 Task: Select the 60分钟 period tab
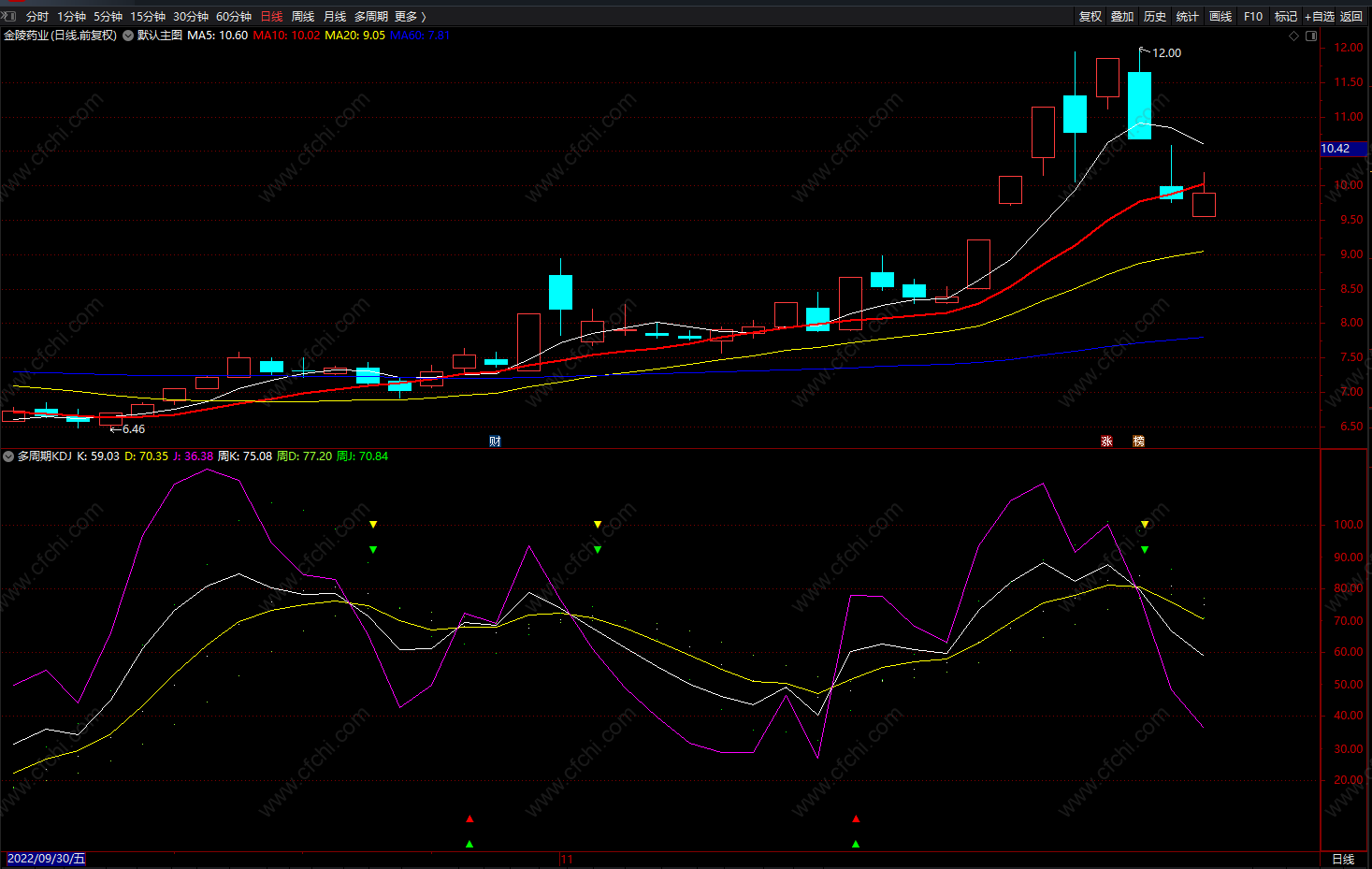(234, 17)
